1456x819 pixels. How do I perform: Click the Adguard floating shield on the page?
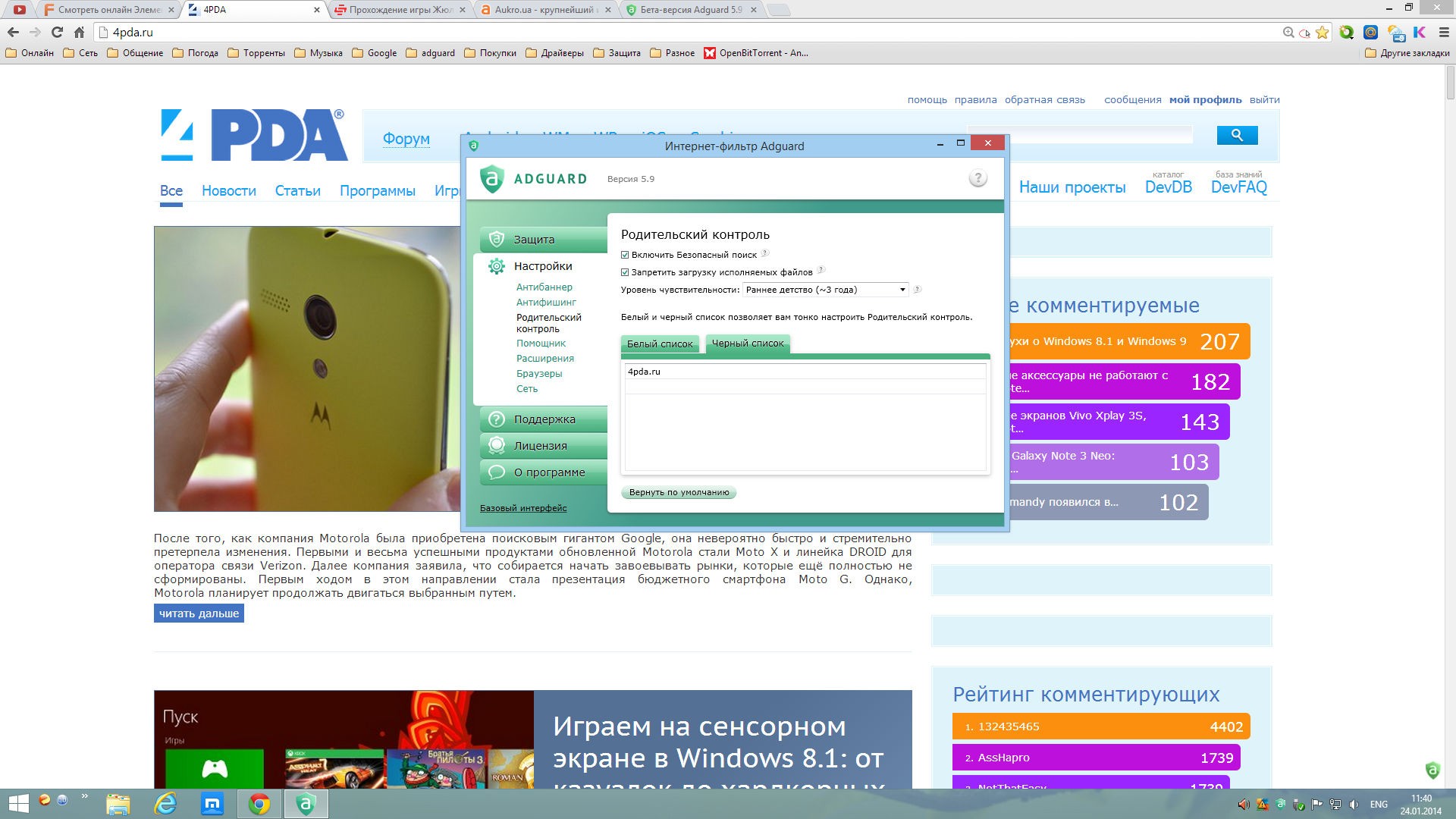(1432, 770)
